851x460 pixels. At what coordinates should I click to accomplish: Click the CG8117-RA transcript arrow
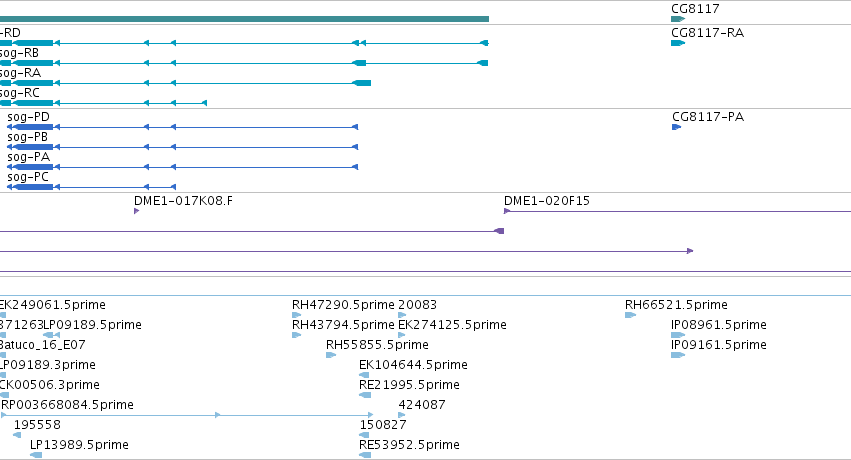point(678,43)
